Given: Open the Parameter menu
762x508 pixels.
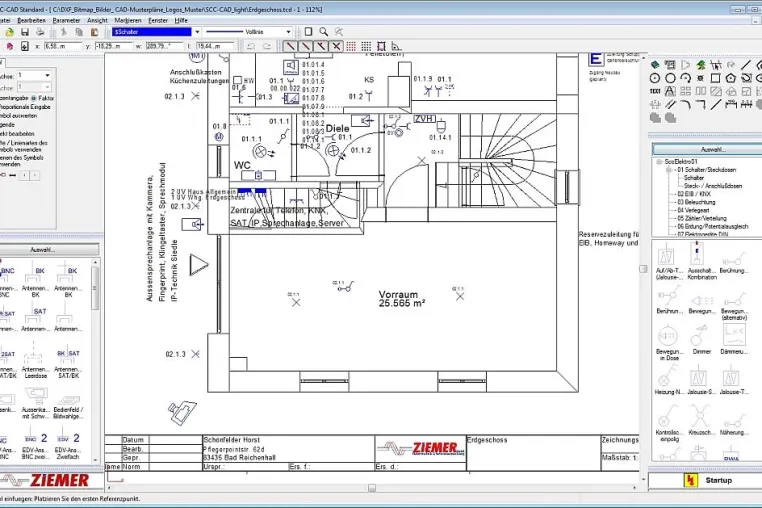Looking at the screenshot, I should [x=66, y=20].
